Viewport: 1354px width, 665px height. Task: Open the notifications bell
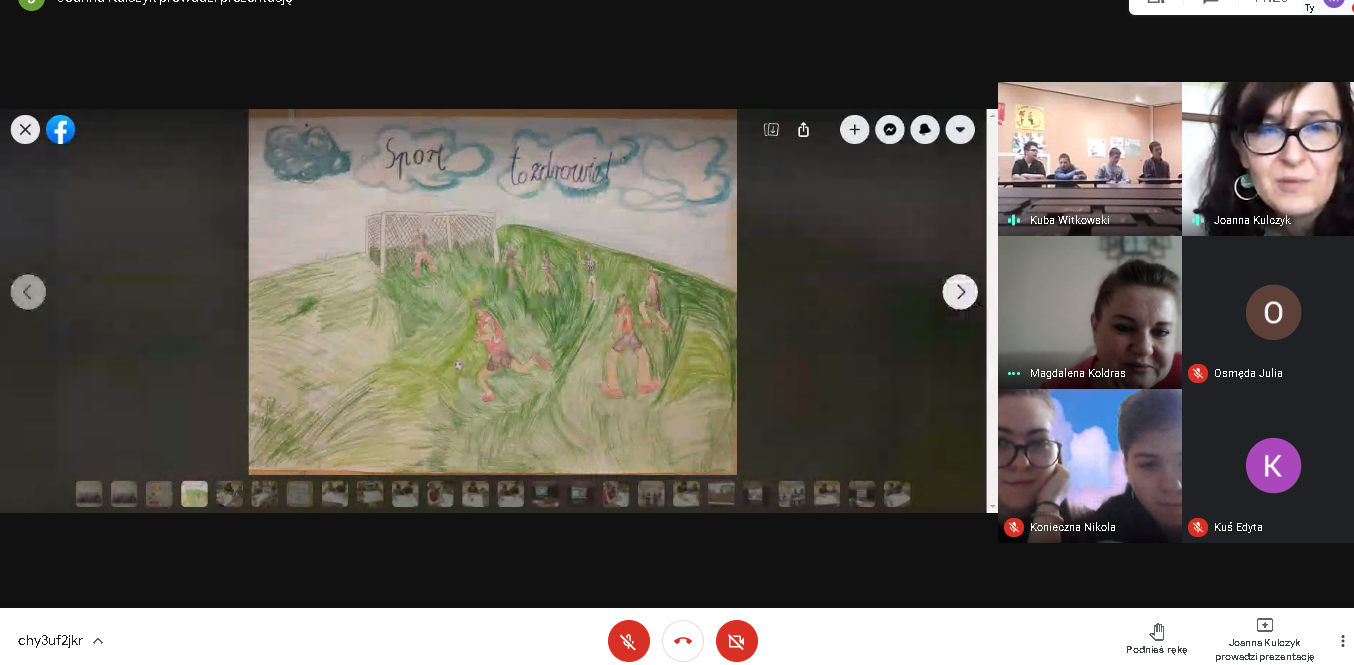tap(925, 129)
